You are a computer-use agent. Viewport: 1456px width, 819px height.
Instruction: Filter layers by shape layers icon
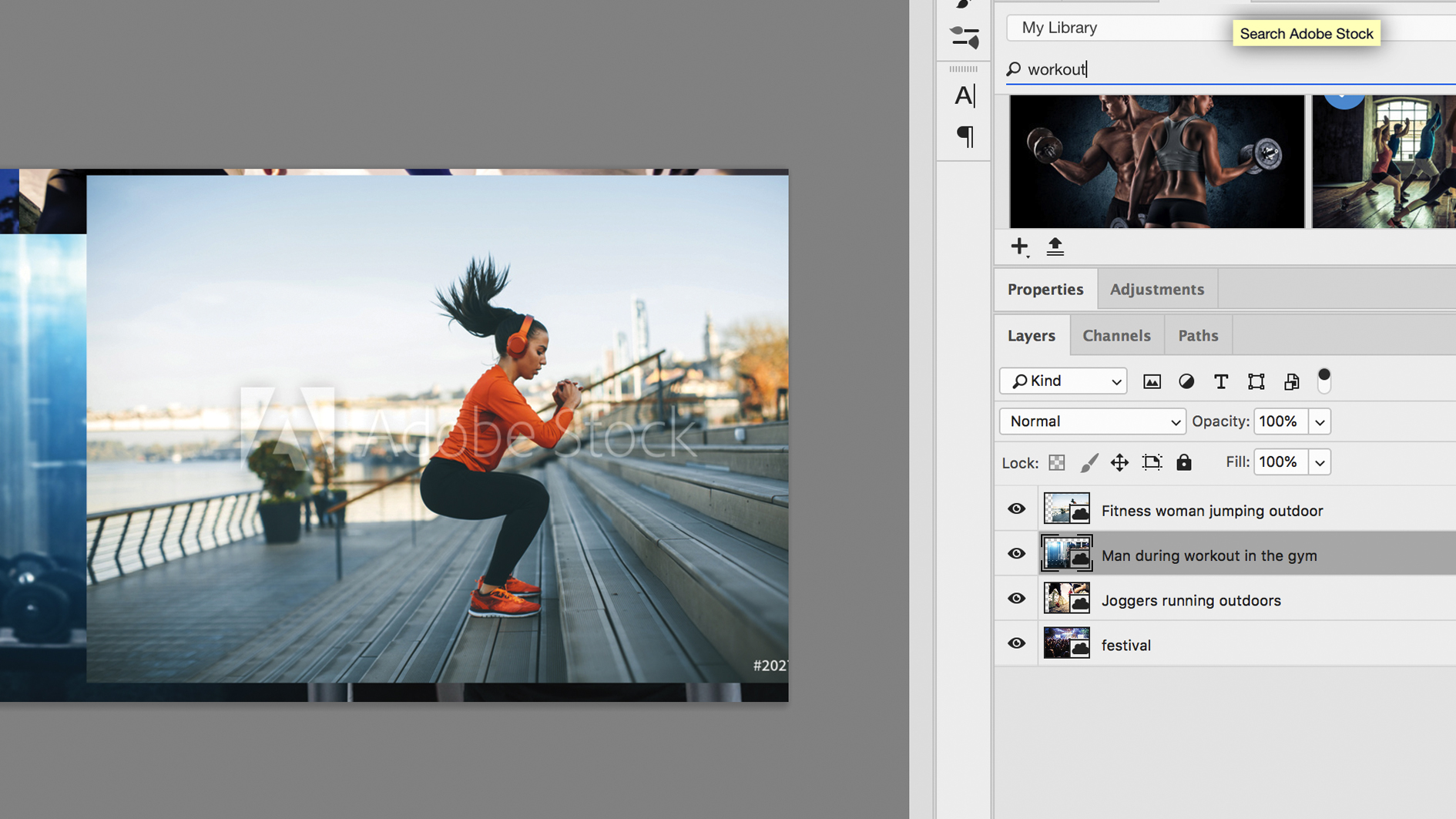(1256, 381)
